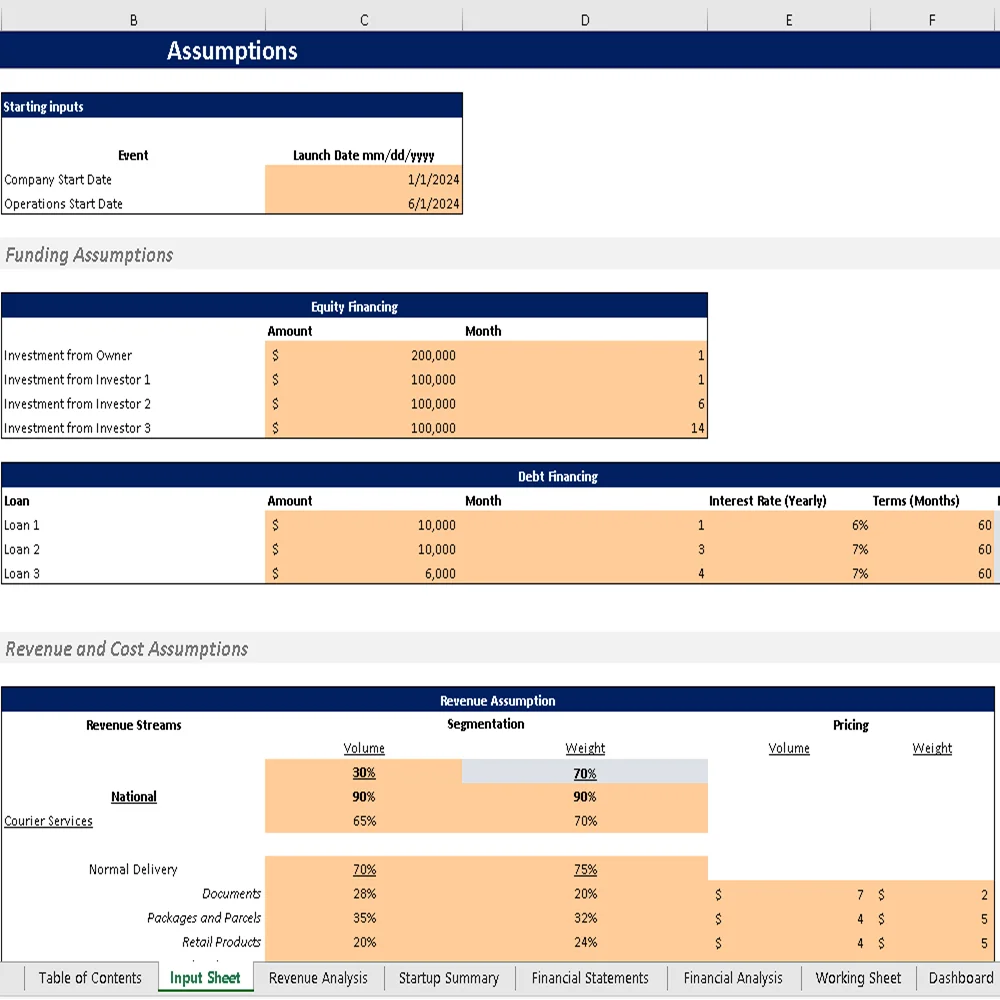The image size is (1000, 1000).
Task: Switch to the Input Sheet tab
Action: tap(205, 978)
